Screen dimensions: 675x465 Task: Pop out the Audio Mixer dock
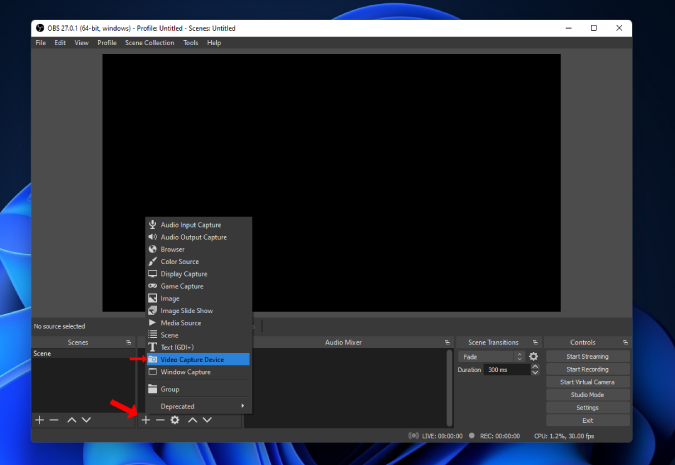[447, 342]
